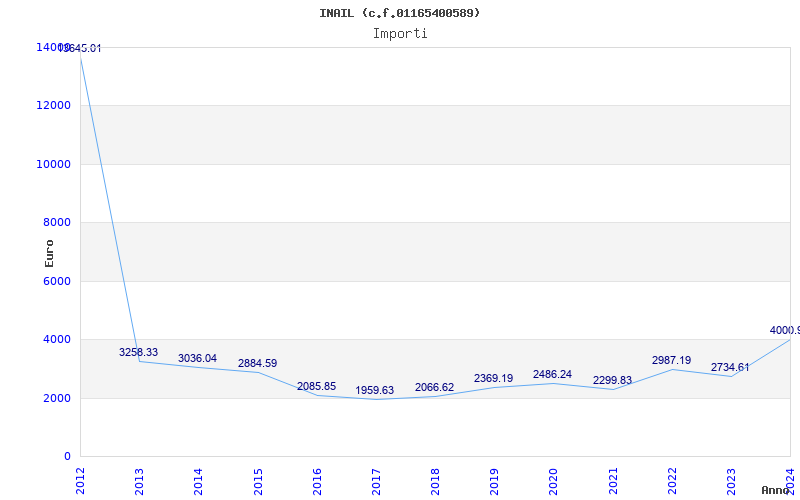Image resolution: width=800 pixels, height=500 pixels.
Task: Click the data label 2486.24
Action: pyautogui.click(x=553, y=374)
